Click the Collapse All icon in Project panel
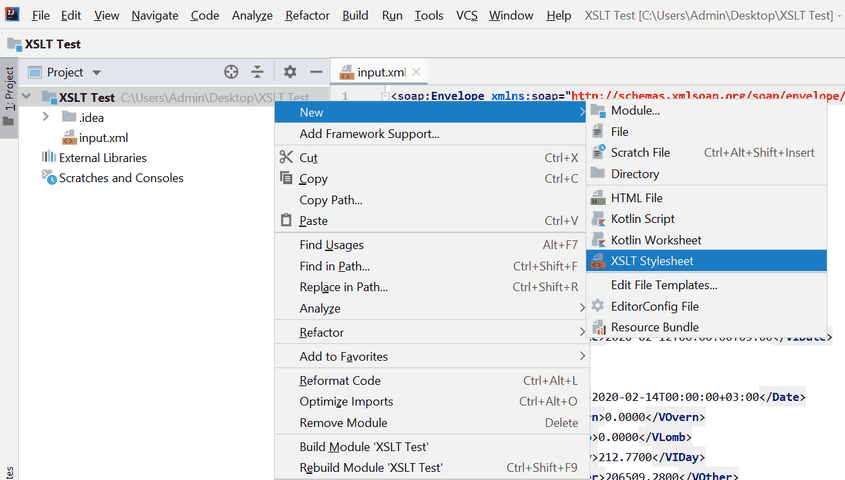 click(x=258, y=72)
